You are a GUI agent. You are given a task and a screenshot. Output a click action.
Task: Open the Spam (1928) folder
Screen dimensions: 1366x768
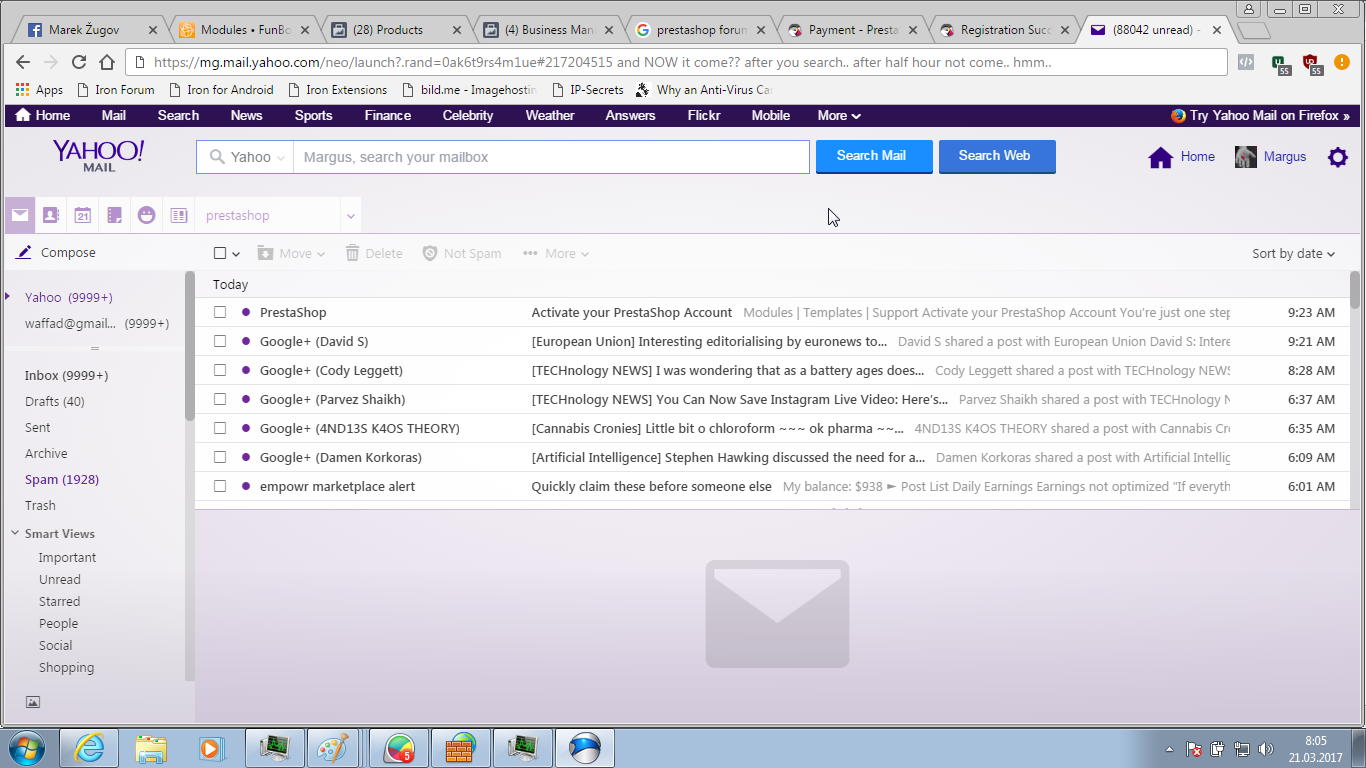click(62, 479)
